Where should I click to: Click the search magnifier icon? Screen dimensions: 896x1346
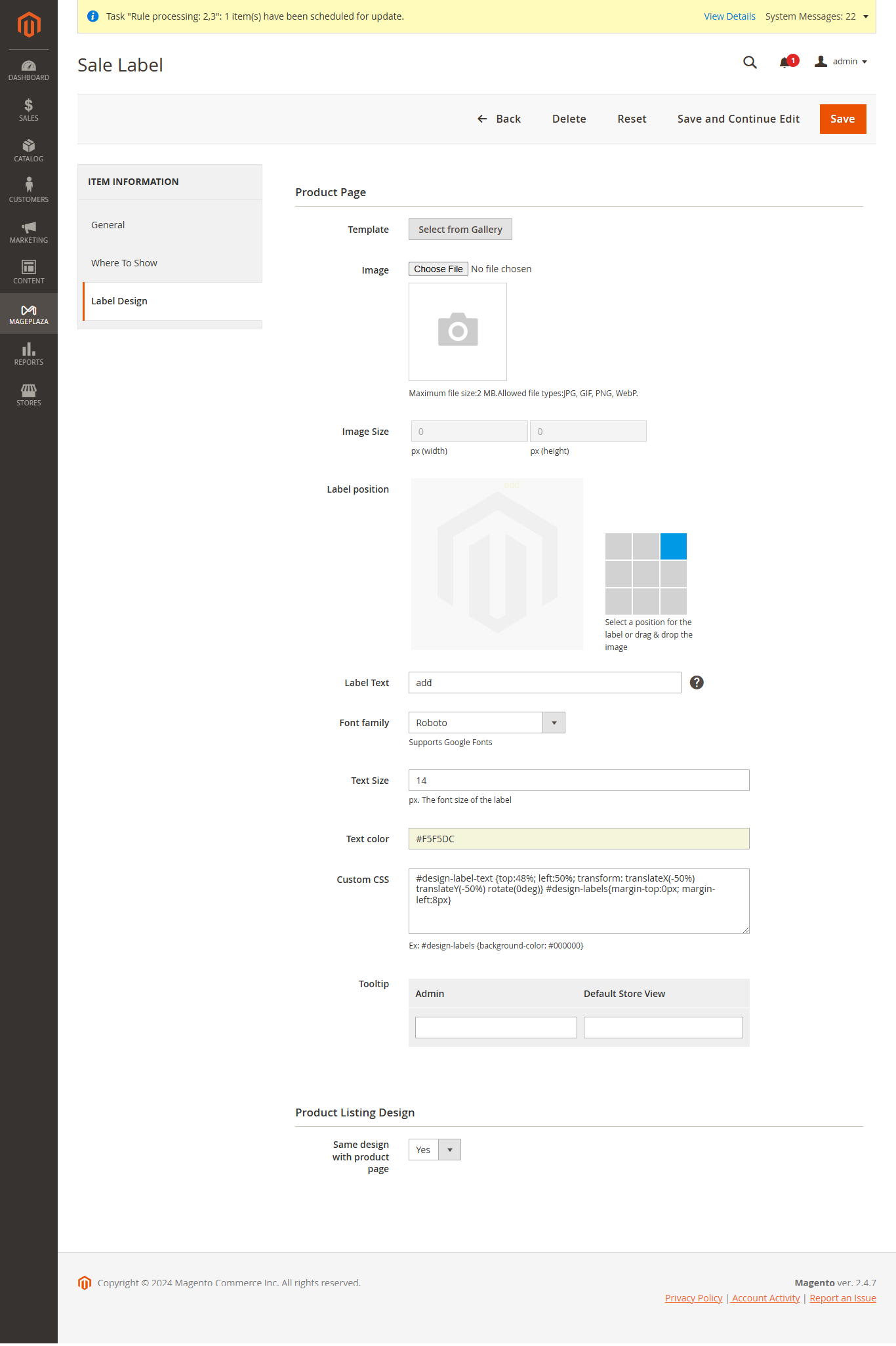pyautogui.click(x=750, y=62)
